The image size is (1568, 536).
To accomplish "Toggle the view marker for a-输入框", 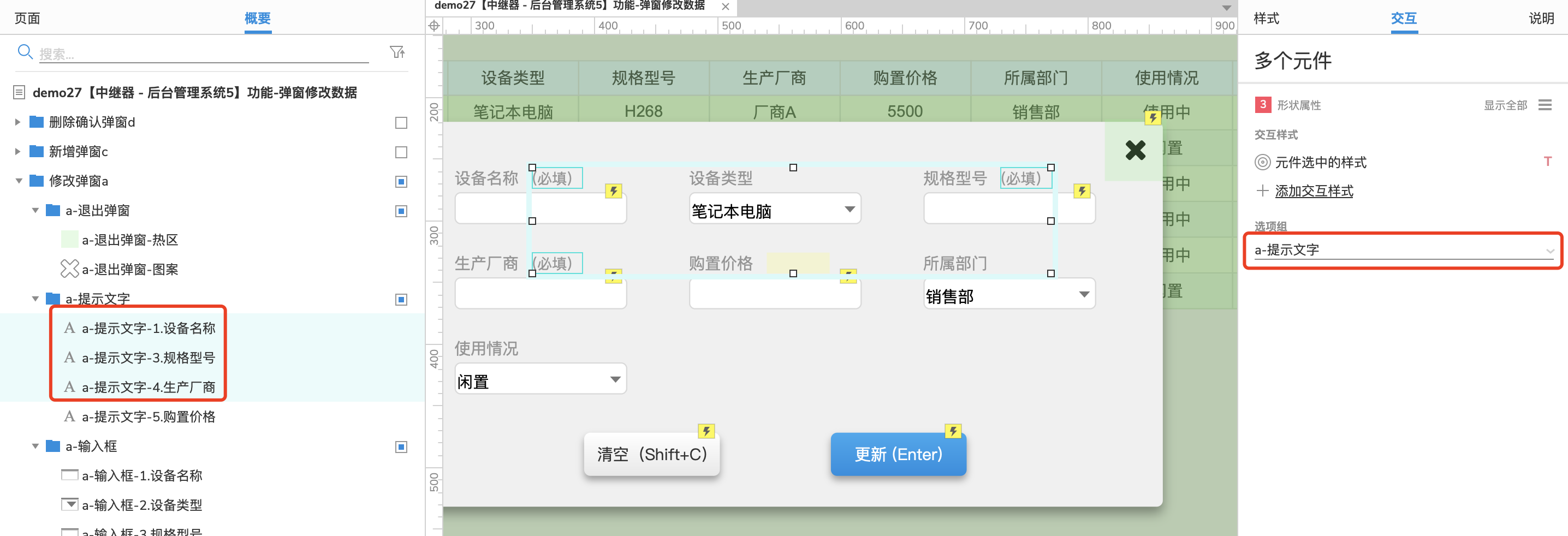I will coord(401,447).
